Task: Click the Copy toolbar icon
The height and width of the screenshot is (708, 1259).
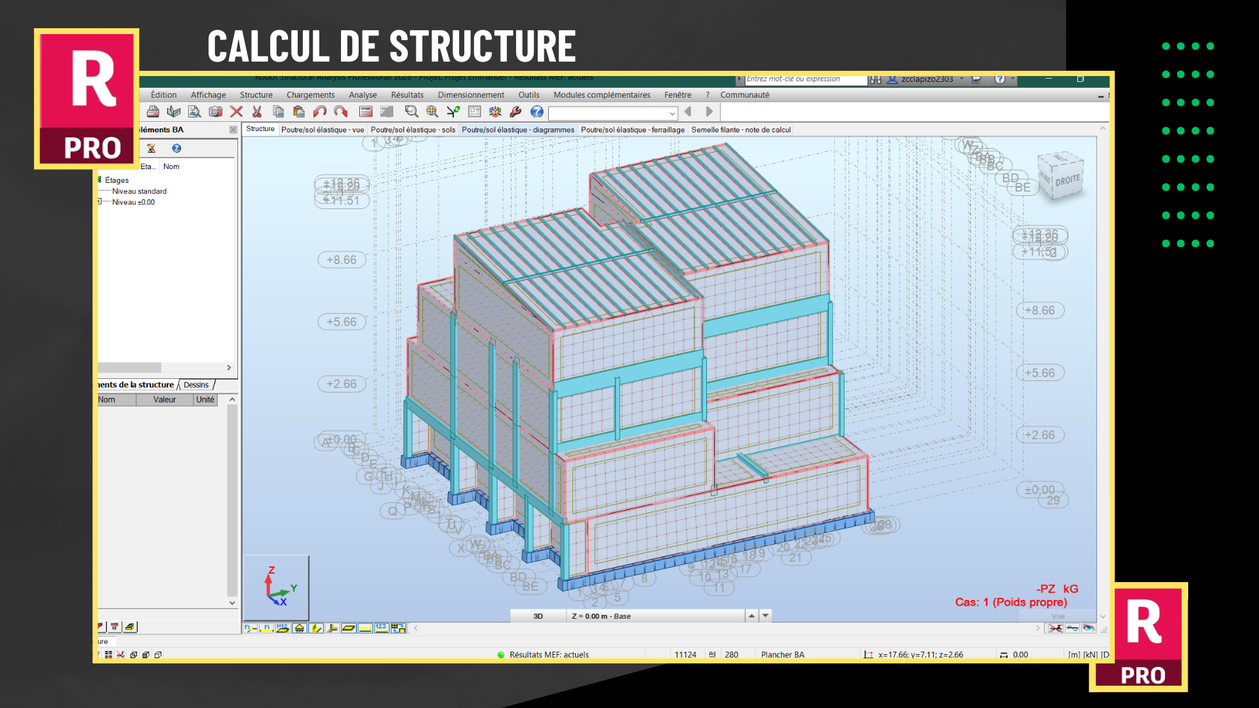Action: [x=278, y=112]
